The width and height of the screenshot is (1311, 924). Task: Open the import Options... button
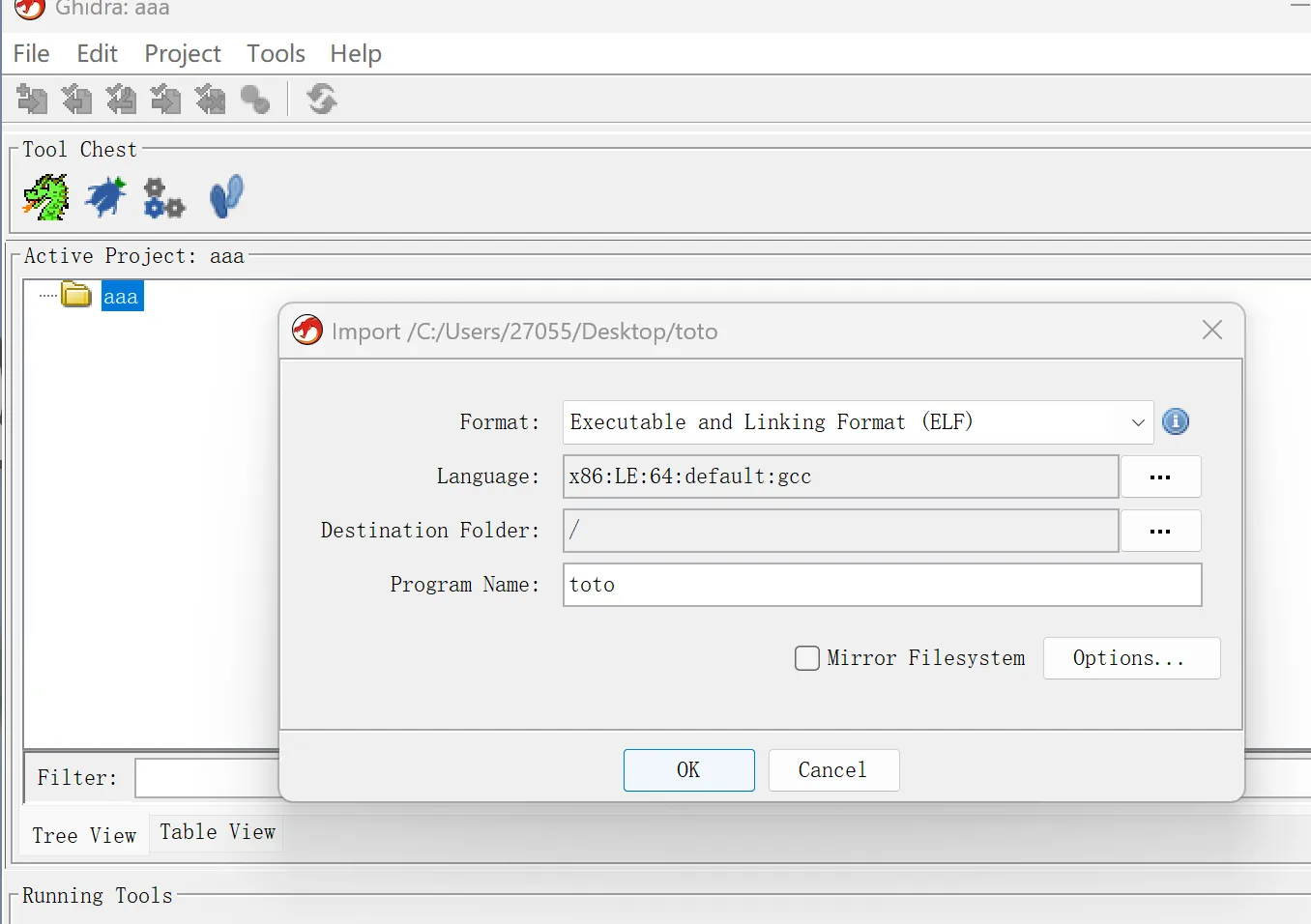click(1131, 658)
